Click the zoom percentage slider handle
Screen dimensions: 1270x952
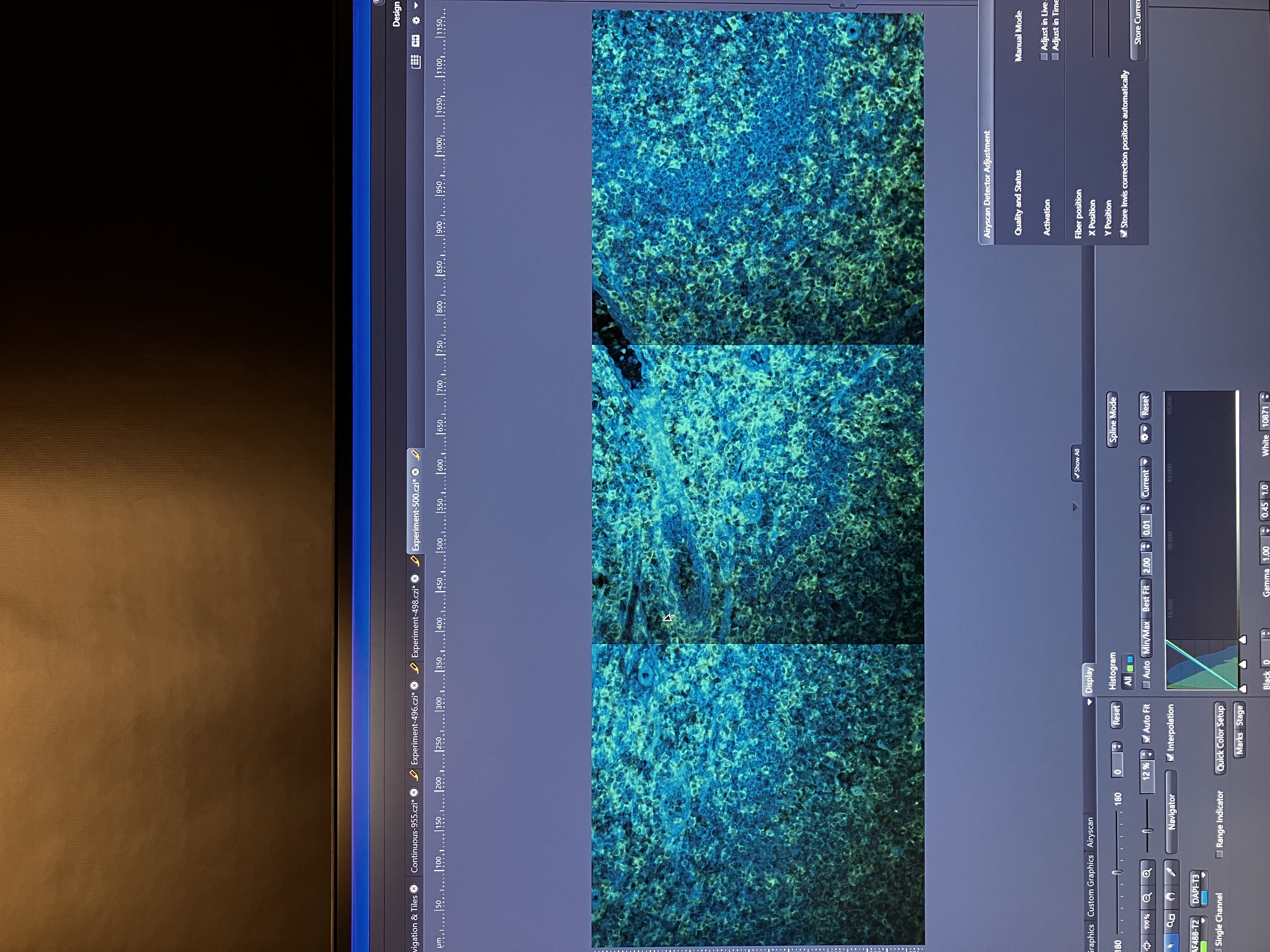coord(1148,830)
